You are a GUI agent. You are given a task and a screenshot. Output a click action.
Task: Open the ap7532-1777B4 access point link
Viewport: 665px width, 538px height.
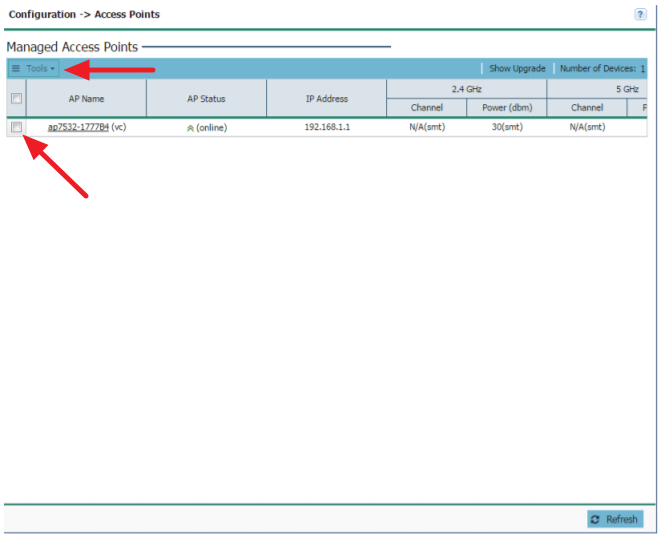[x=78, y=128]
